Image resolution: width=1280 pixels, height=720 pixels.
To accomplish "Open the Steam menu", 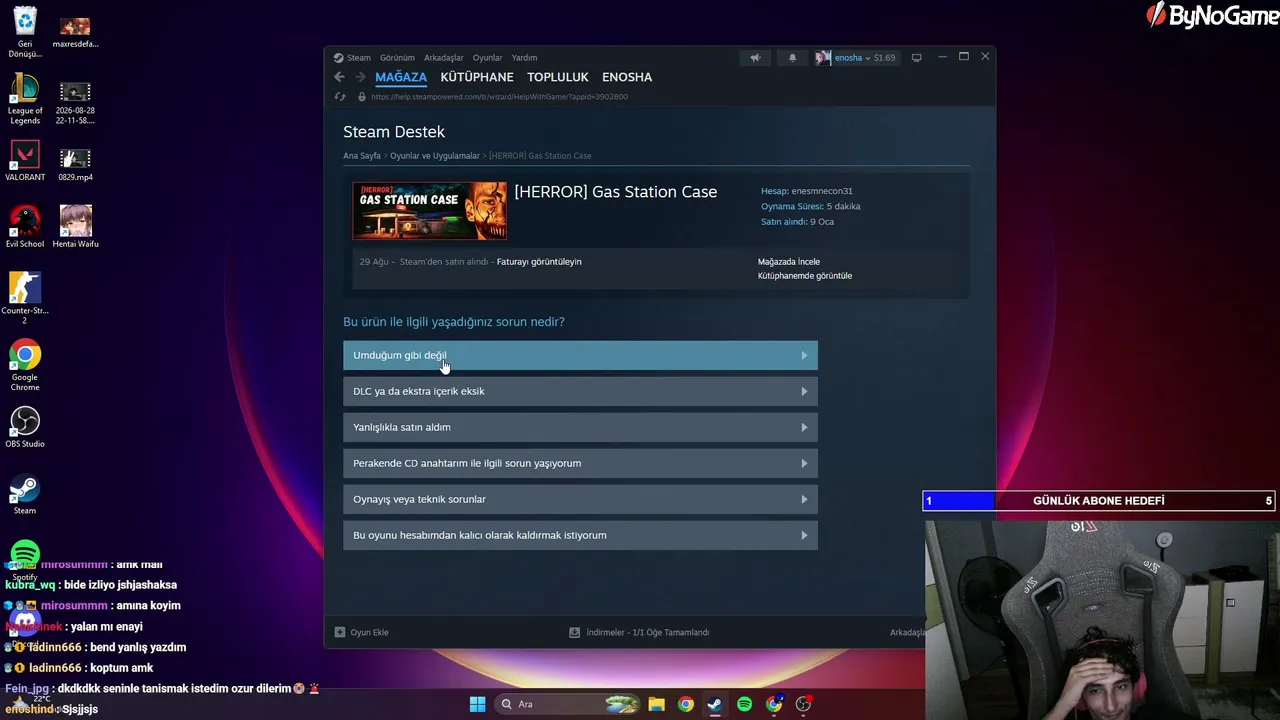I will click(x=359, y=58).
